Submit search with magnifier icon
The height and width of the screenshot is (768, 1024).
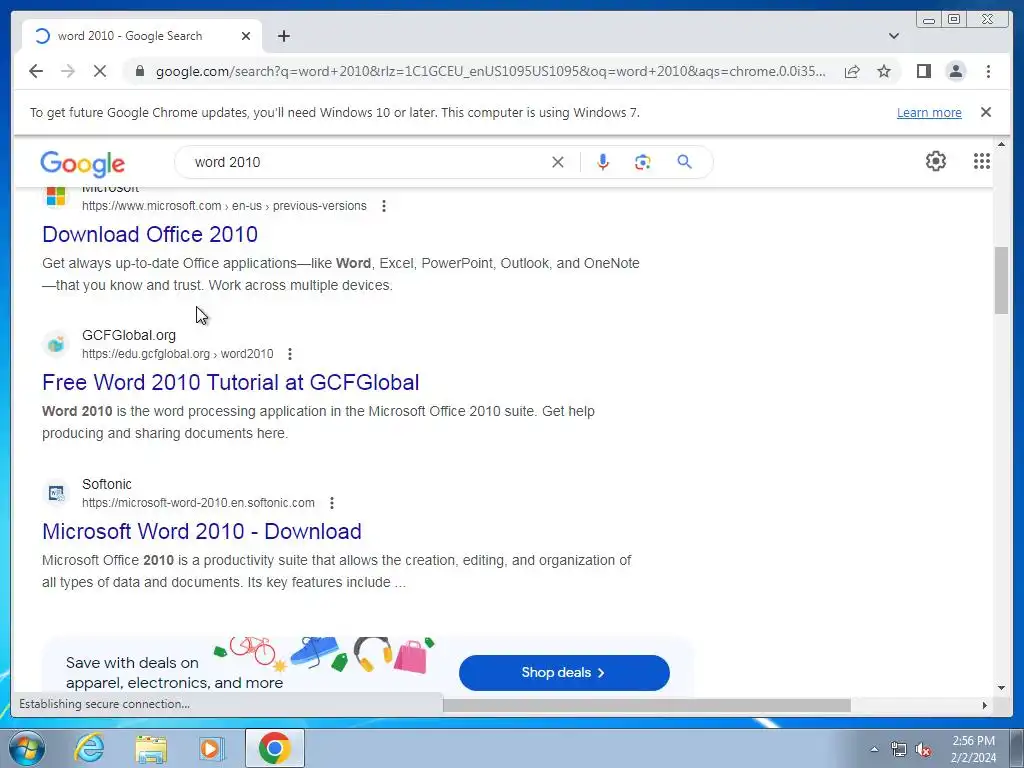[684, 162]
